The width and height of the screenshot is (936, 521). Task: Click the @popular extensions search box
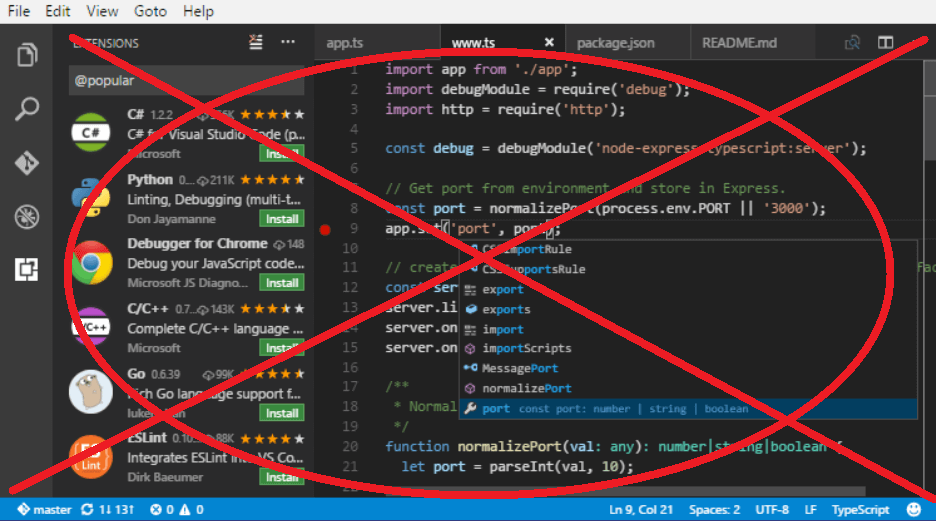(x=186, y=81)
